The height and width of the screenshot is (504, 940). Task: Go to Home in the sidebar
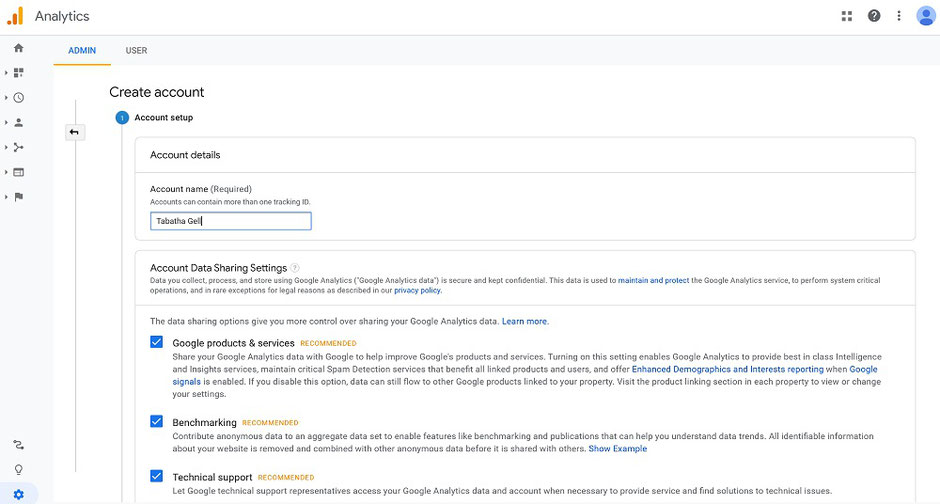click(x=19, y=48)
